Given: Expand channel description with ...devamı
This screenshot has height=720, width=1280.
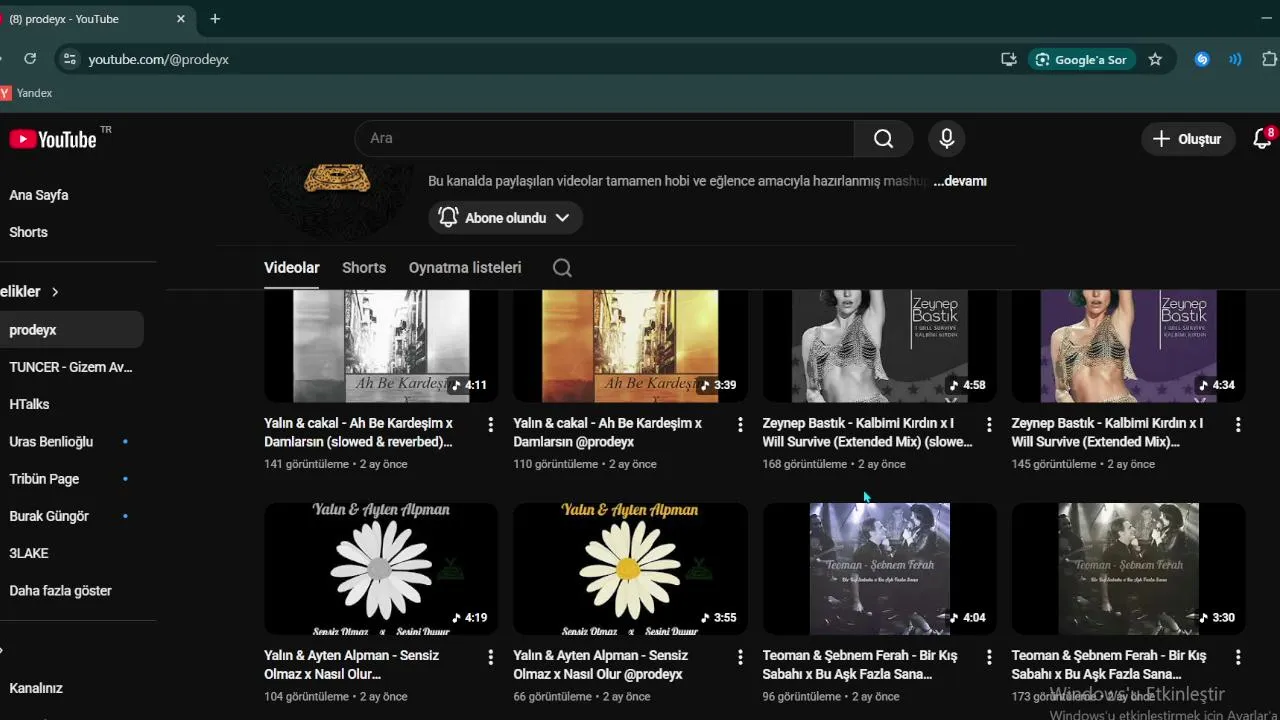Looking at the screenshot, I should click(x=960, y=181).
